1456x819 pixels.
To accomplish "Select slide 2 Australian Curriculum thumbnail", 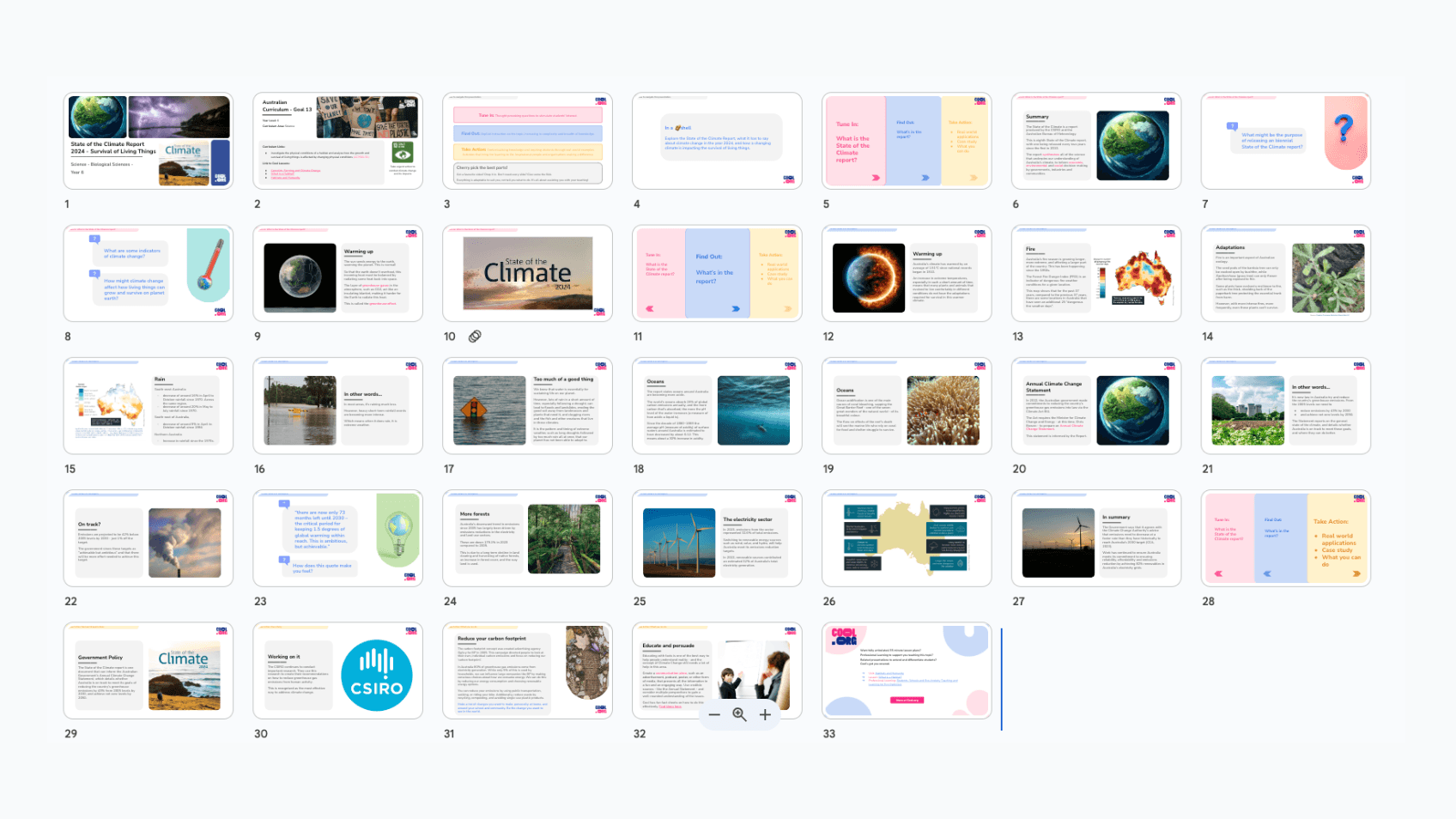I will 338,141.
